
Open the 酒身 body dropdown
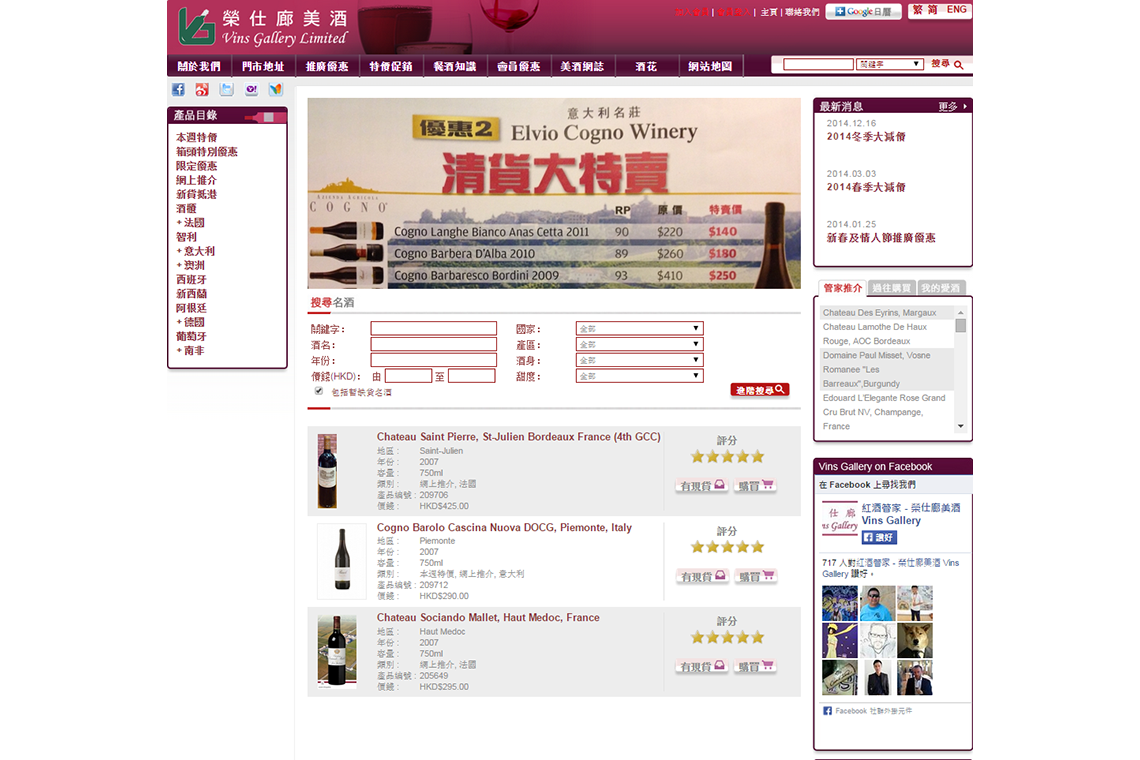[639, 360]
